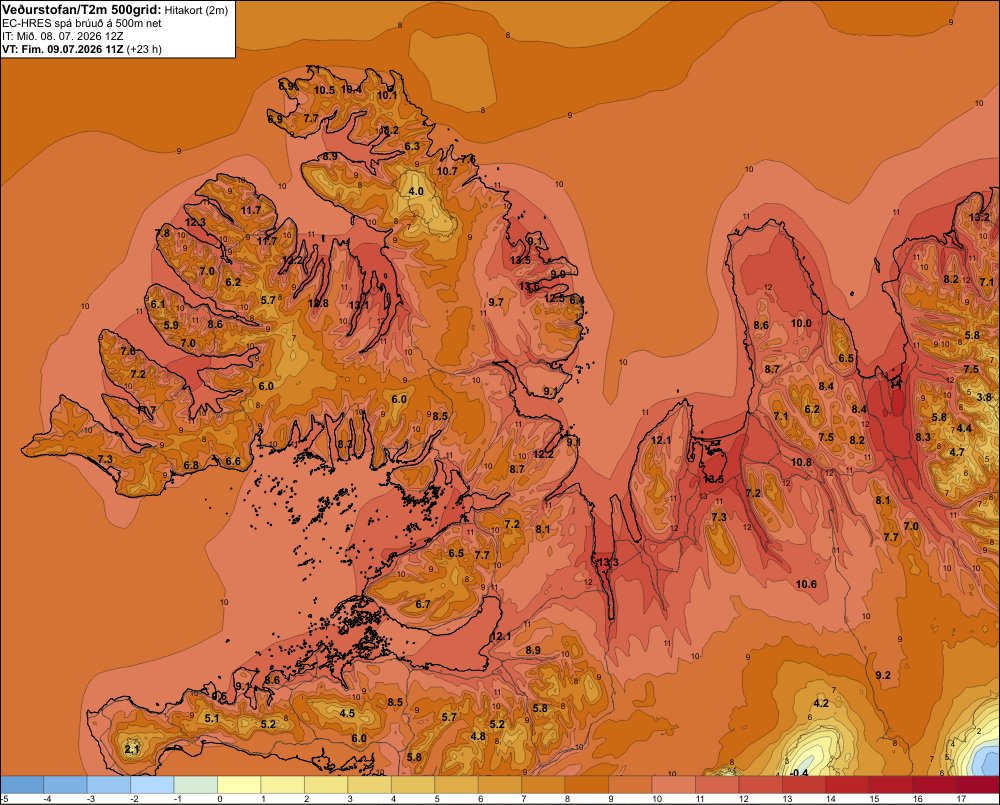The width and height of the screenshot is (1000, 805).
Task: Click the 17 degree dark red legend swatch
Action: point(978,785)
